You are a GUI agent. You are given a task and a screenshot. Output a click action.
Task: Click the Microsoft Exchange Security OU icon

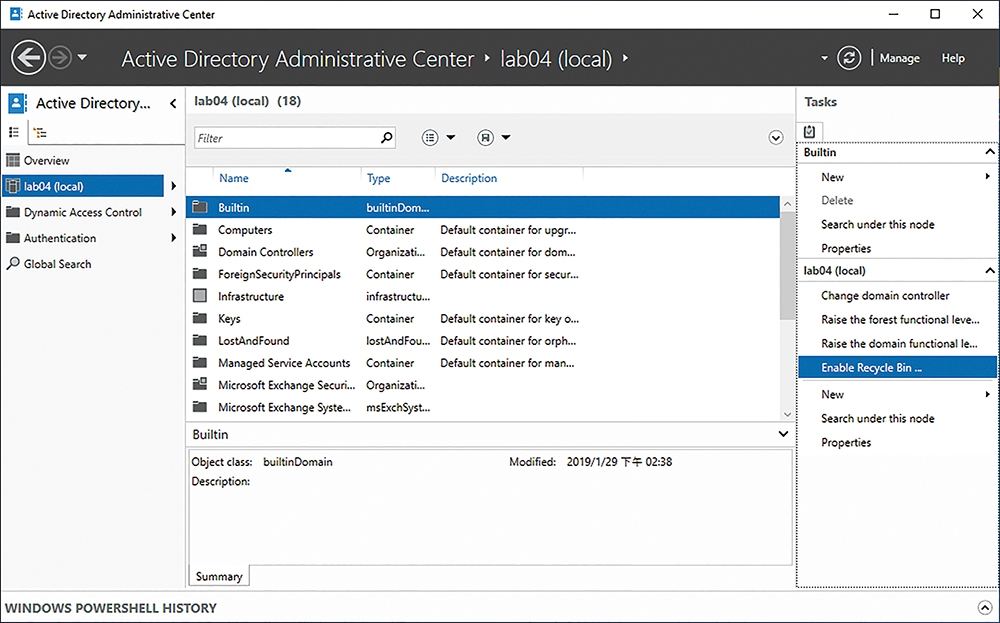200,385
